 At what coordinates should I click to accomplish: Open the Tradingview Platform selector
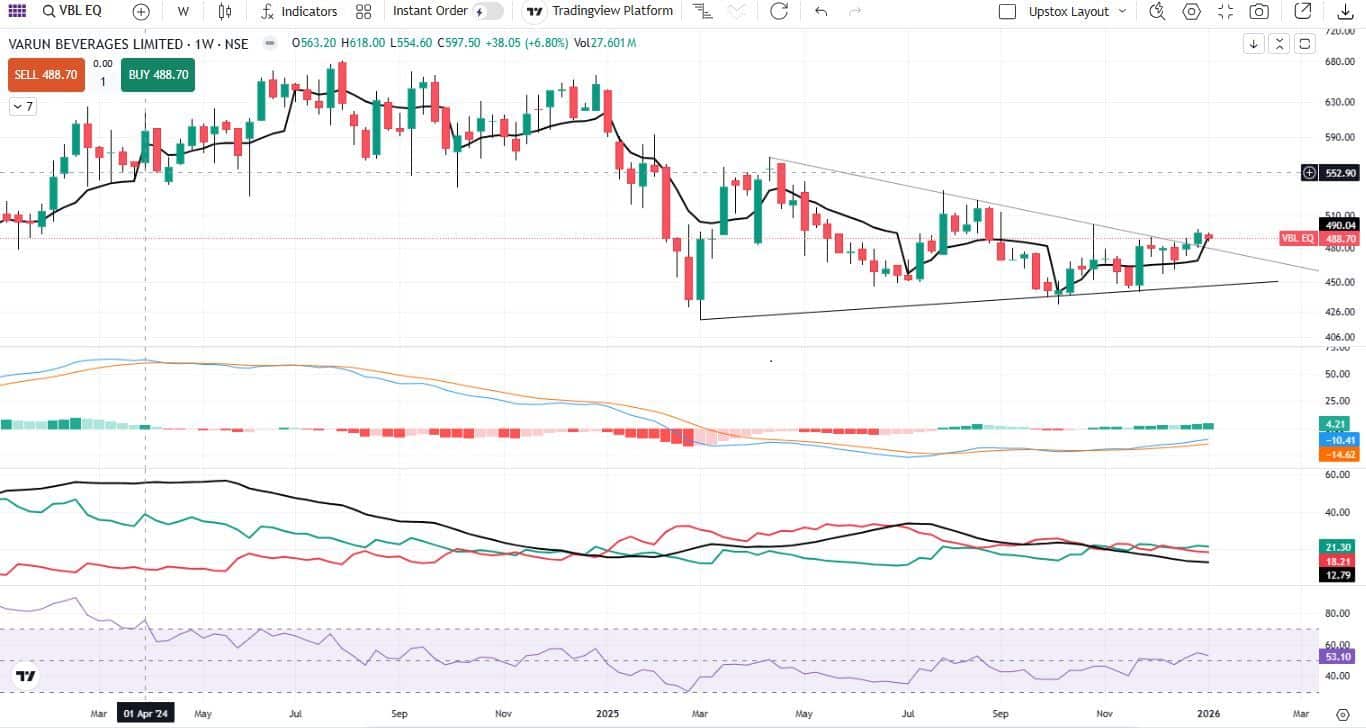pyautogui.click(x=599, y=12)
